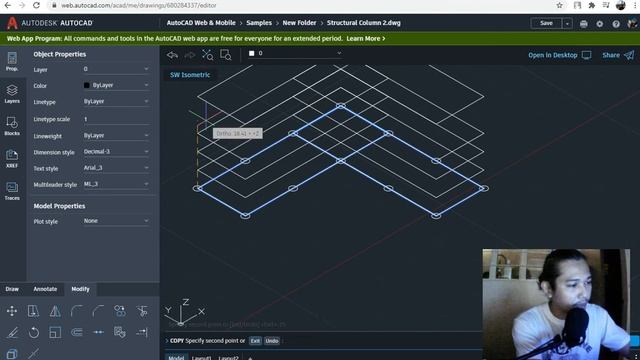Click the 3D box icon in Modify panel
Screen dimensions: 640x360
click(12, 353)
